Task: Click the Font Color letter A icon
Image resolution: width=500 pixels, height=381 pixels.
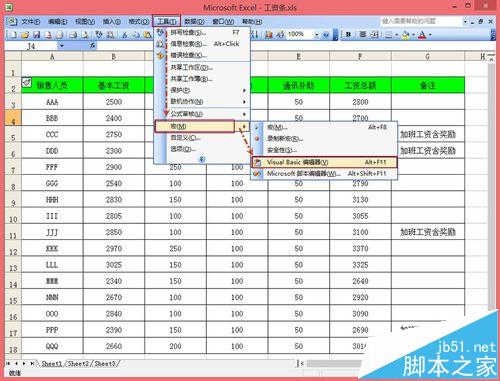Action: click(x=422, y=34)
